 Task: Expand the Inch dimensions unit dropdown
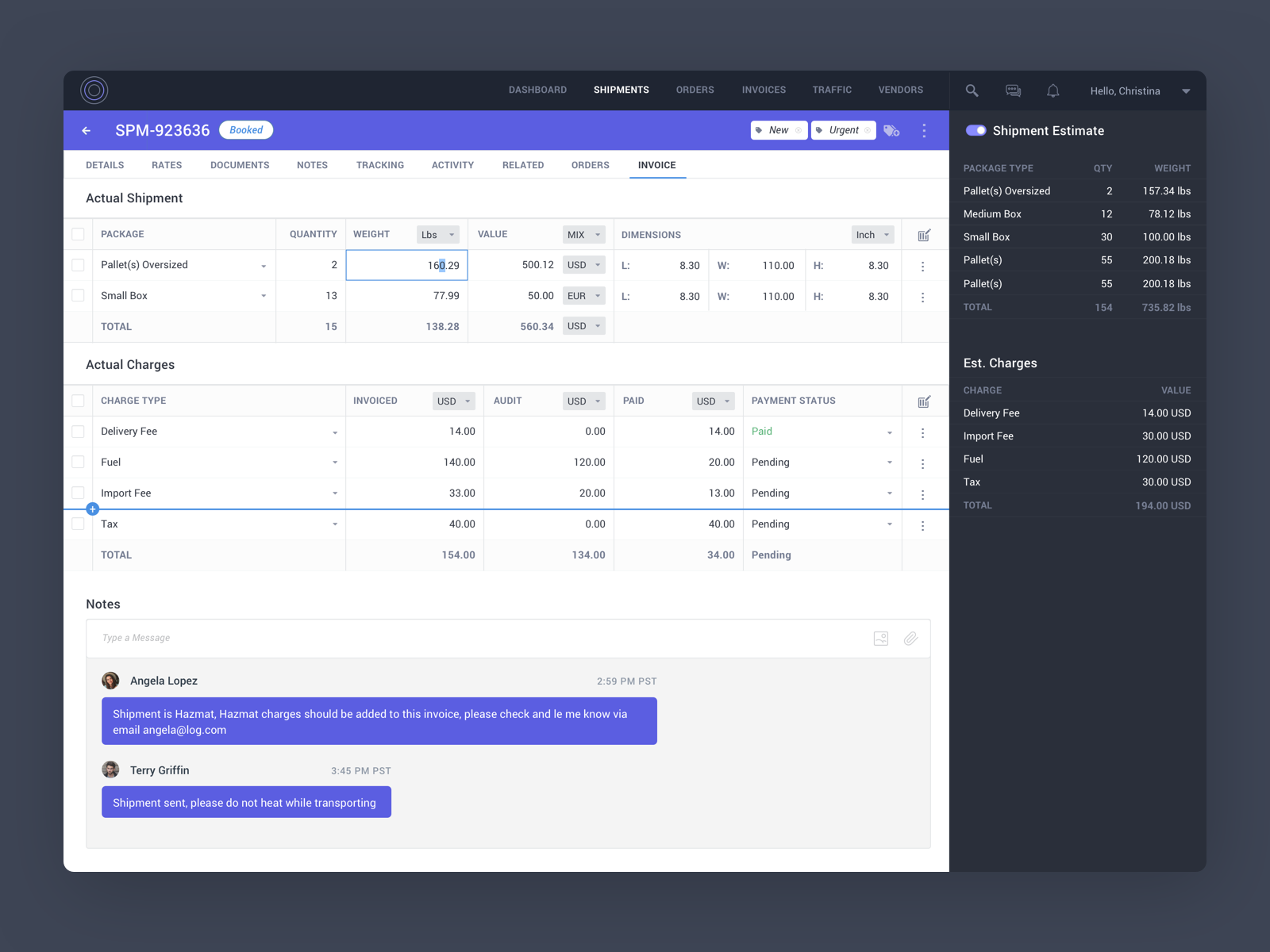click(872, 235)
